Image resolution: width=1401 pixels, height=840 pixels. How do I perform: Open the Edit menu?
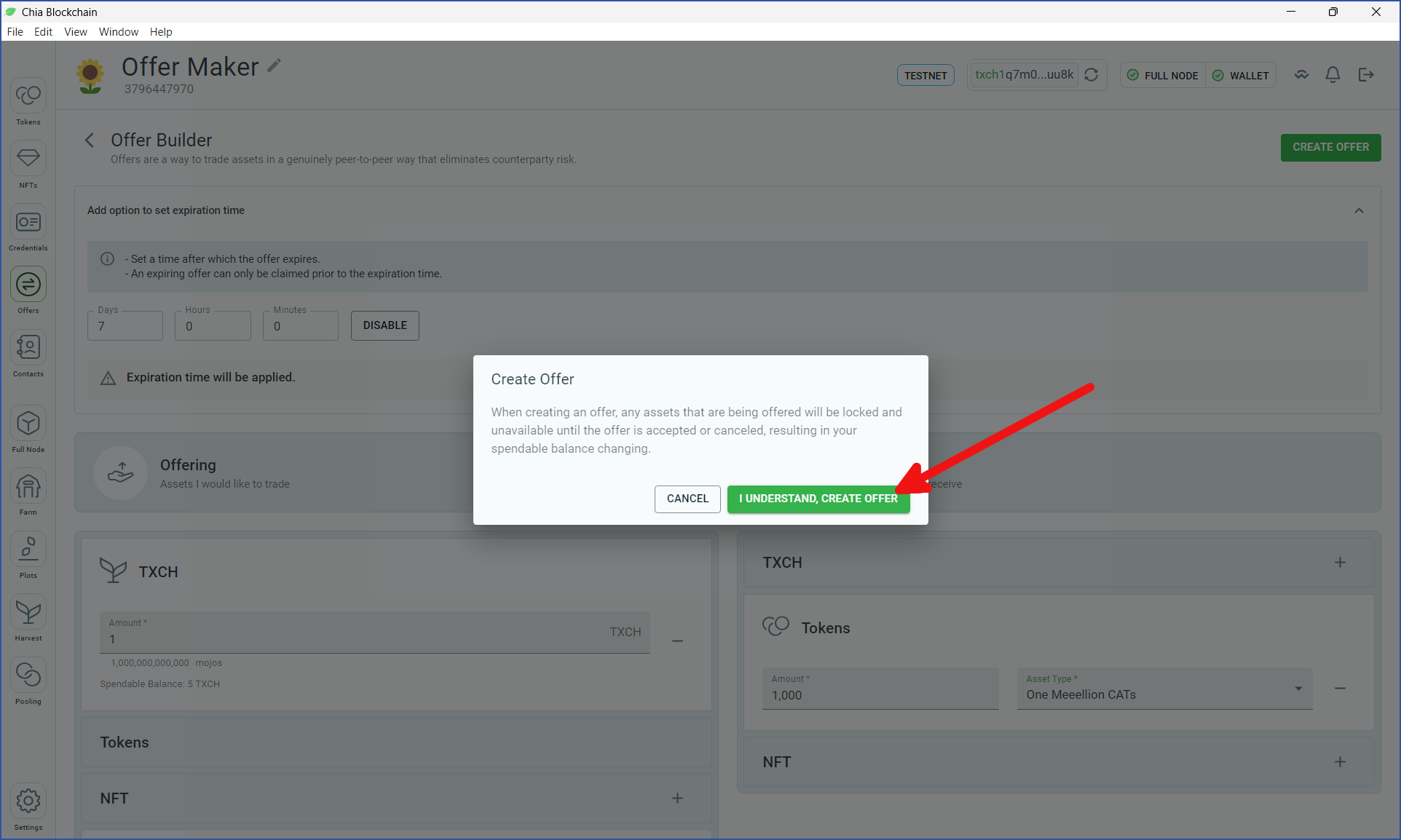(43, 32)
